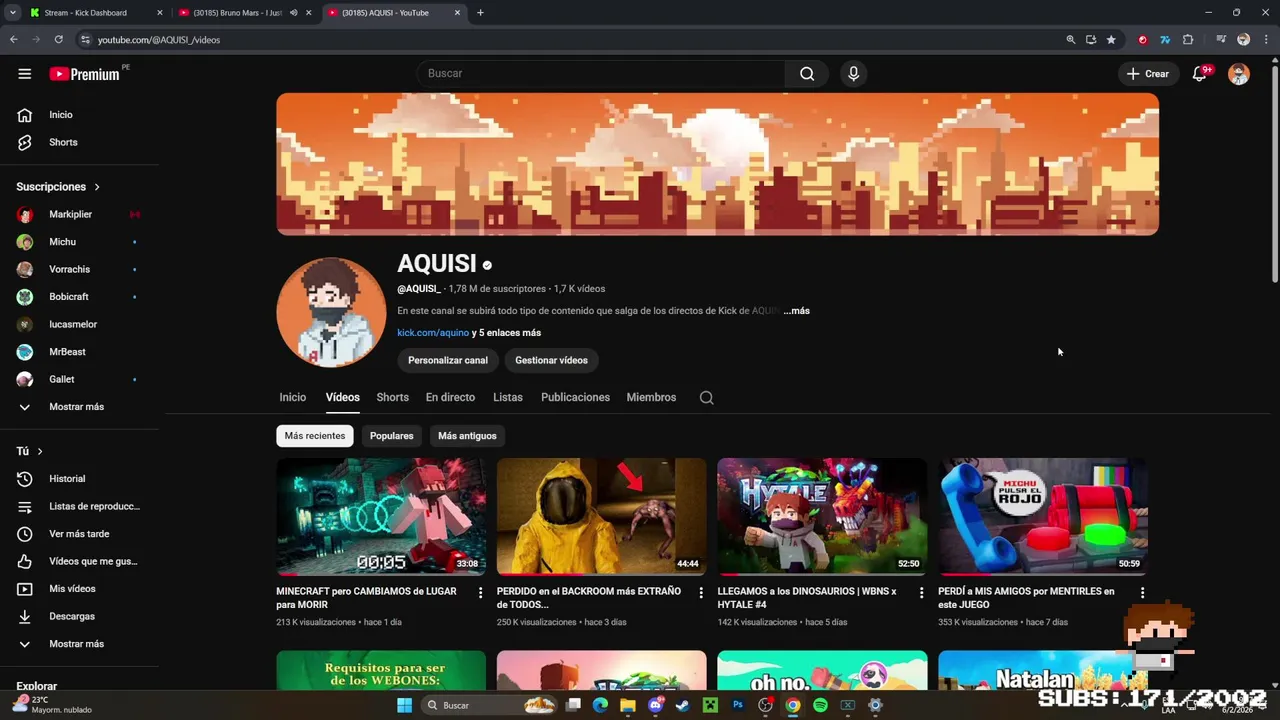Open the Suscripciones section arrow
This screenshot has width=1280, height=720.
click(x=97, y=187)
